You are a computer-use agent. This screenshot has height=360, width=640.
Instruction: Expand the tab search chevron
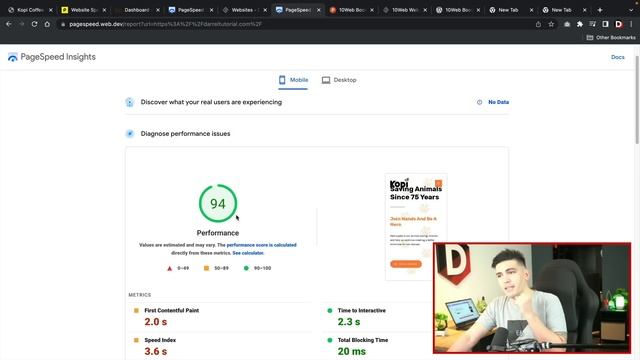pyautogui.click(x=631, y=10)
